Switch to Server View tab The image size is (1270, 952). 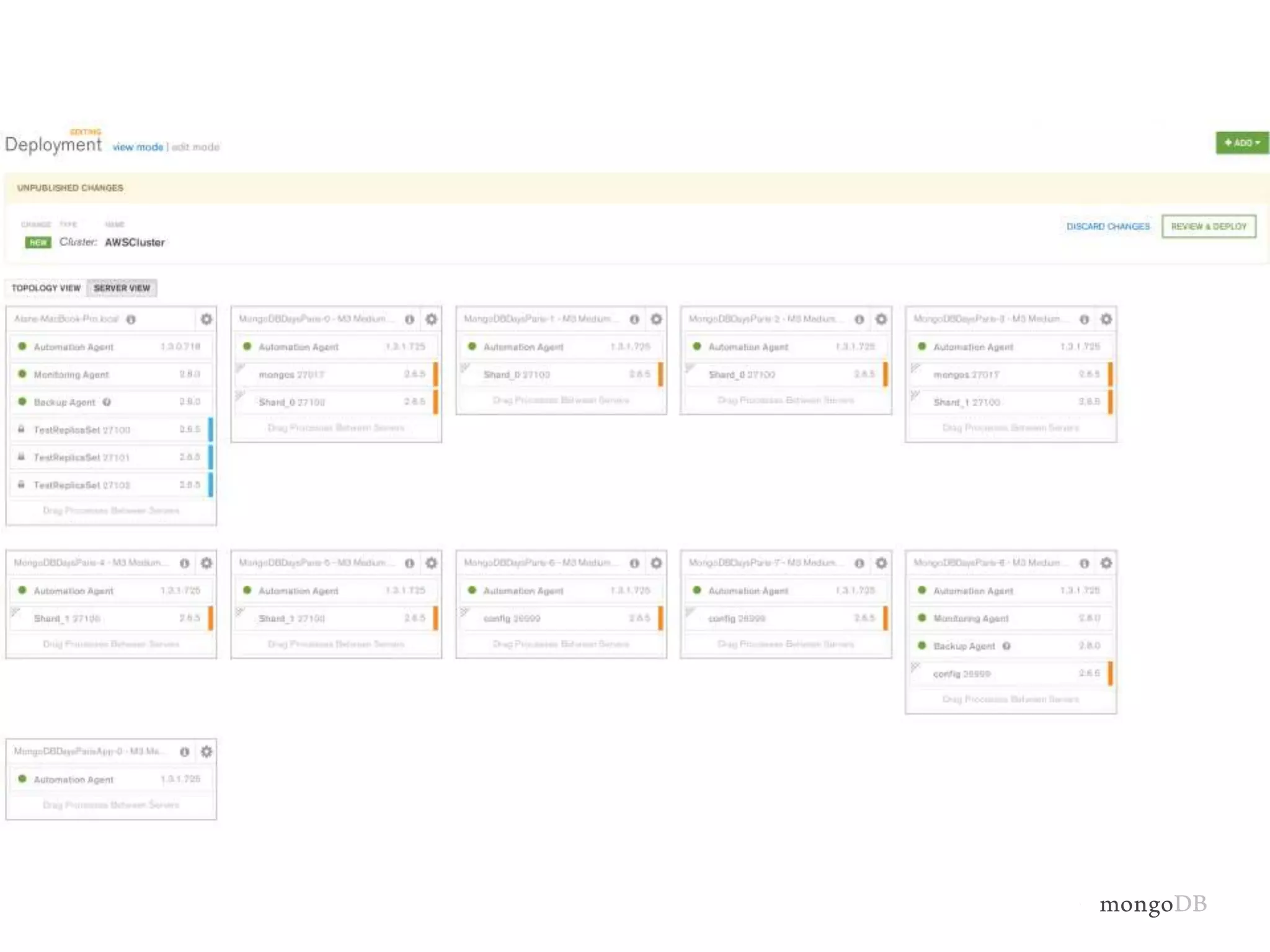pyautogui.click(x=122, y=288)
